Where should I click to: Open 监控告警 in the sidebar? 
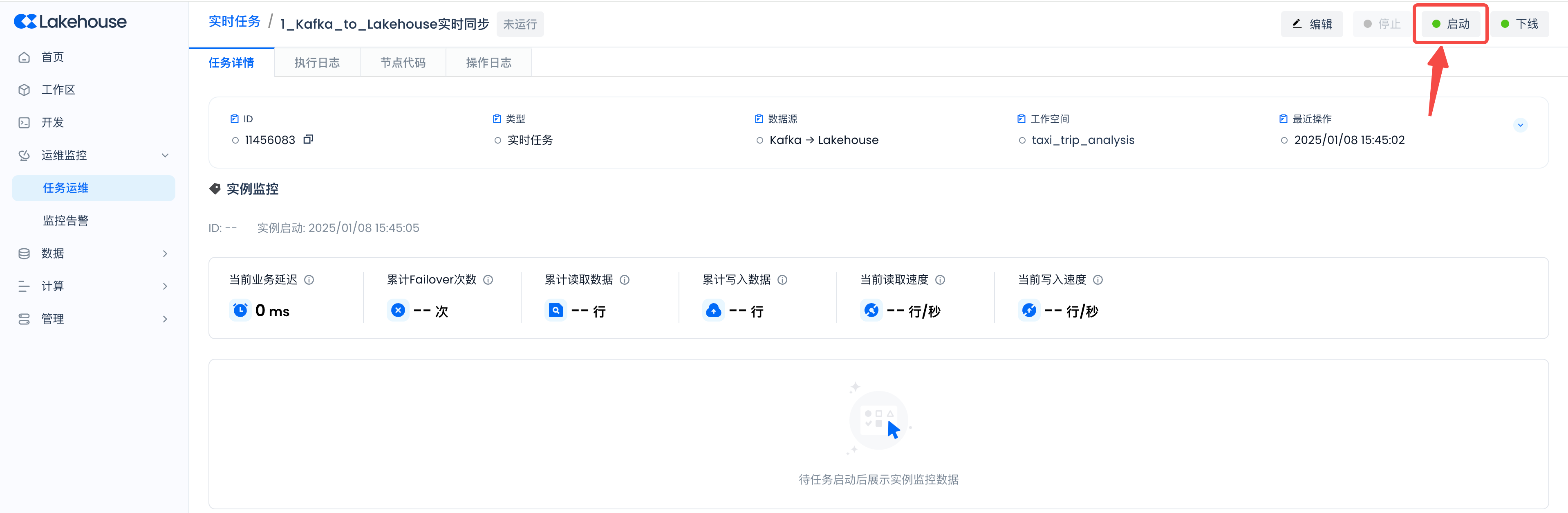point(66,220)
